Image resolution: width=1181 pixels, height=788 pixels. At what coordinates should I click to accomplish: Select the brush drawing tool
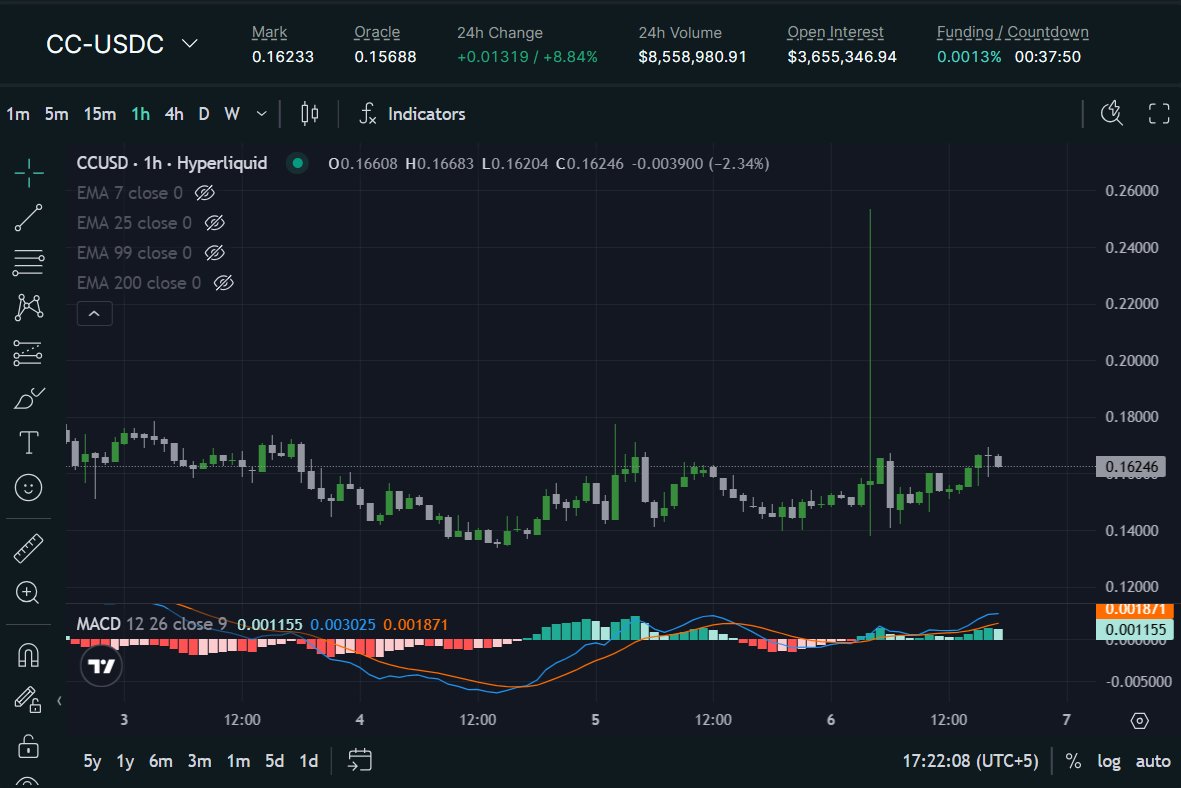click(29, 398)
